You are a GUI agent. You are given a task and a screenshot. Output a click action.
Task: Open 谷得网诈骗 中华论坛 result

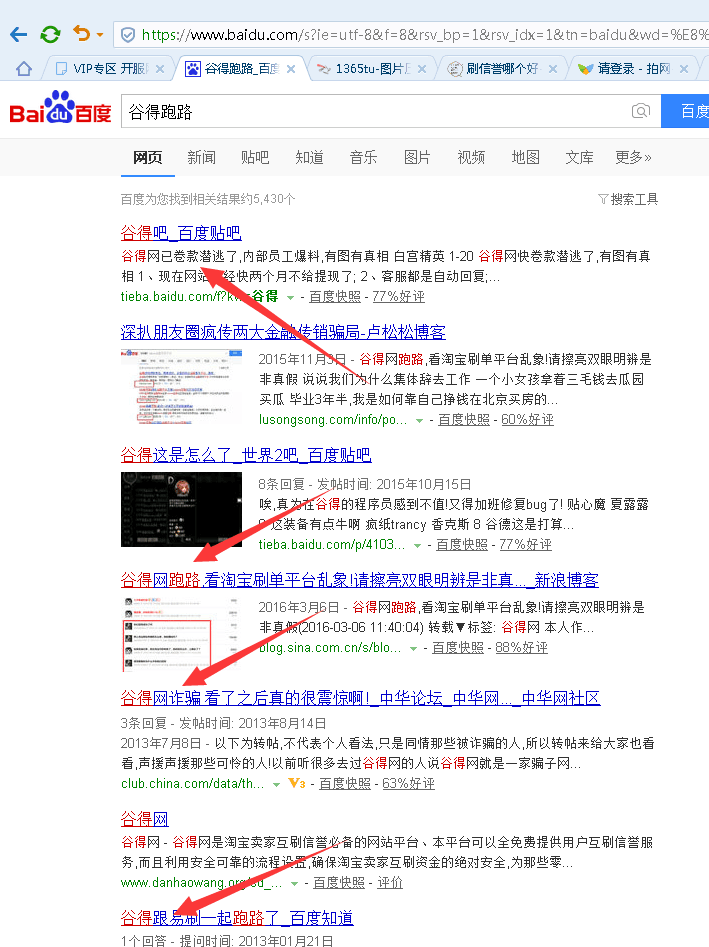pos(361,698)
